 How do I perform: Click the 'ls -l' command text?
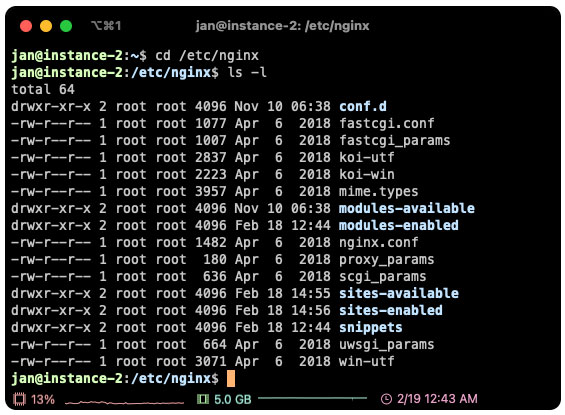pos(247,72)
